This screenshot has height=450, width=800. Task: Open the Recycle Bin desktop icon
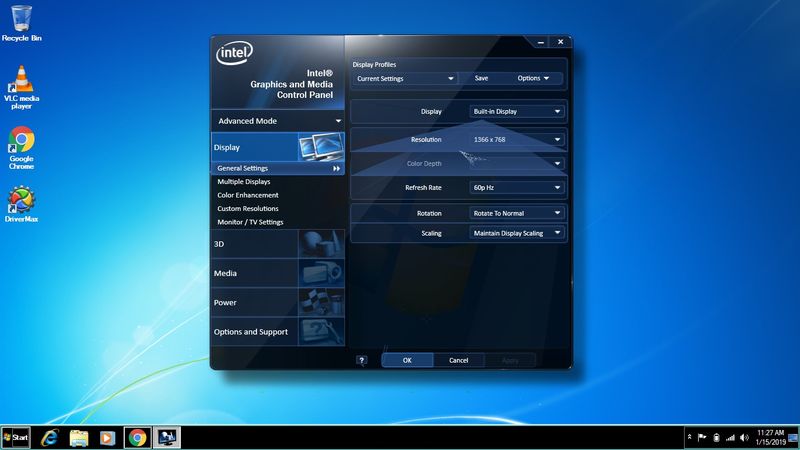click(21, 23)
